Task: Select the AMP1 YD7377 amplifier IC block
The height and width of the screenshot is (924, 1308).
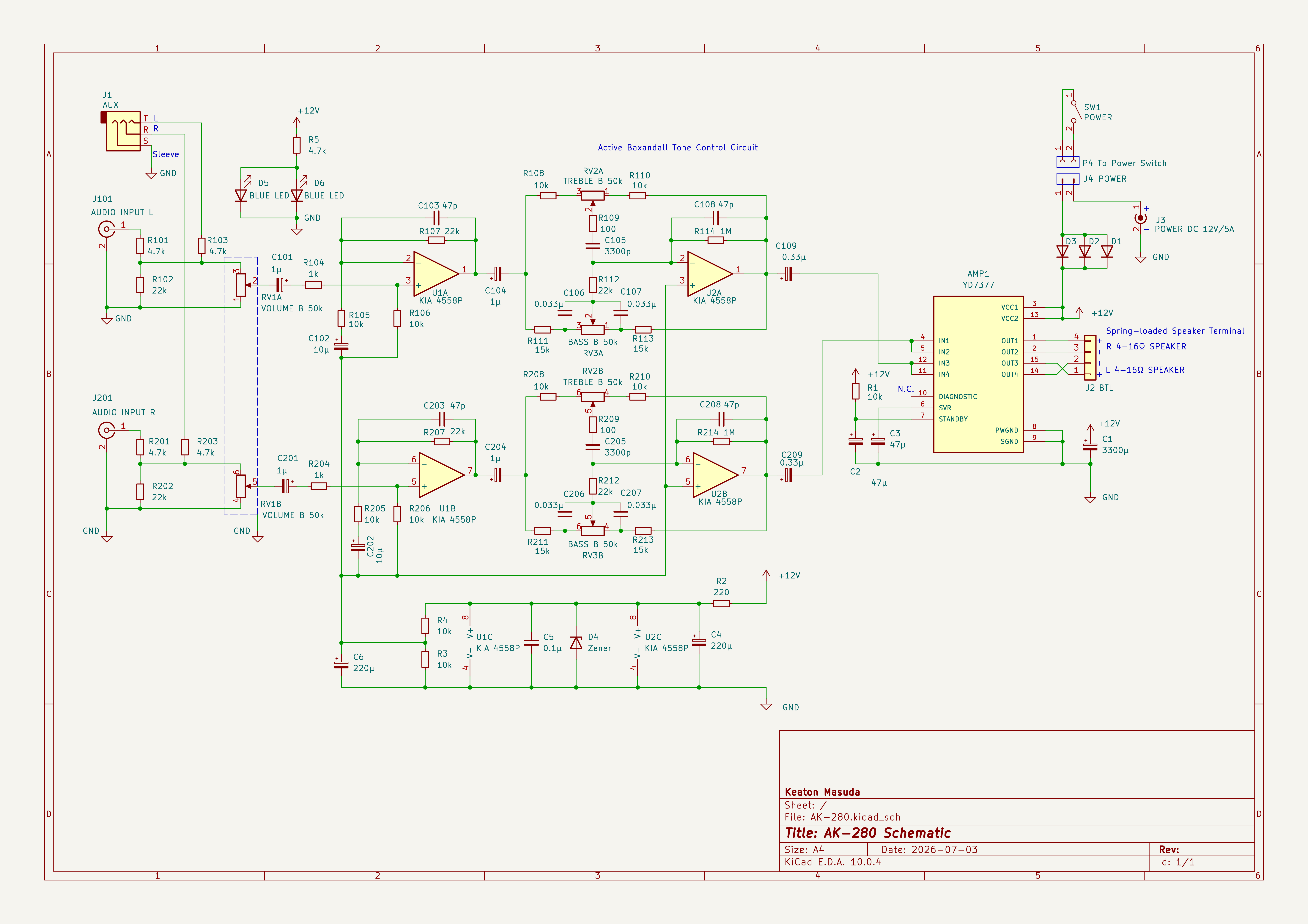Action: 978,374
